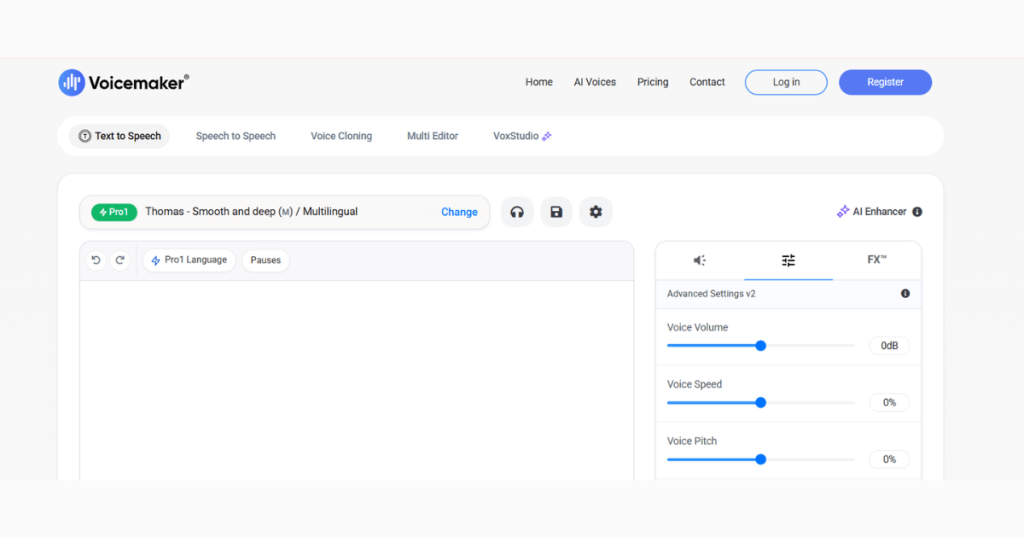Click the green Pro1 badge

114,212
